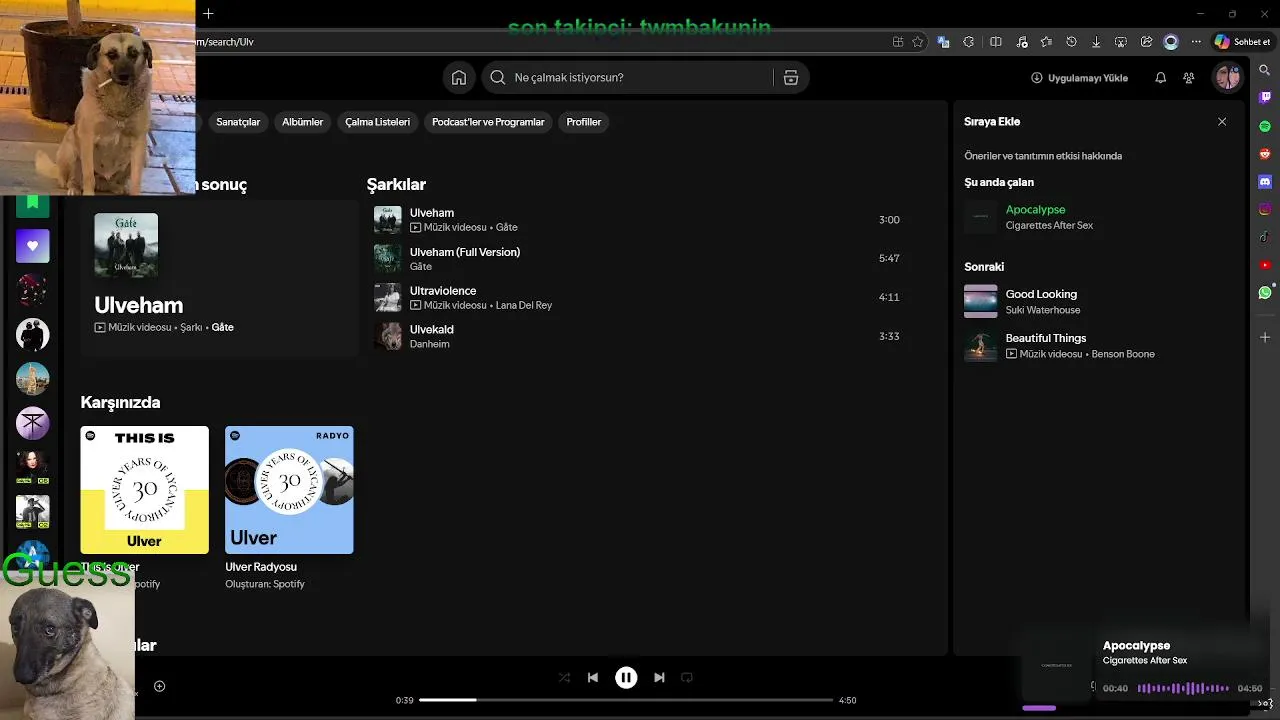Play the Ultraviolence song row
Screen dimensions: 1280x720
point(640,297)
